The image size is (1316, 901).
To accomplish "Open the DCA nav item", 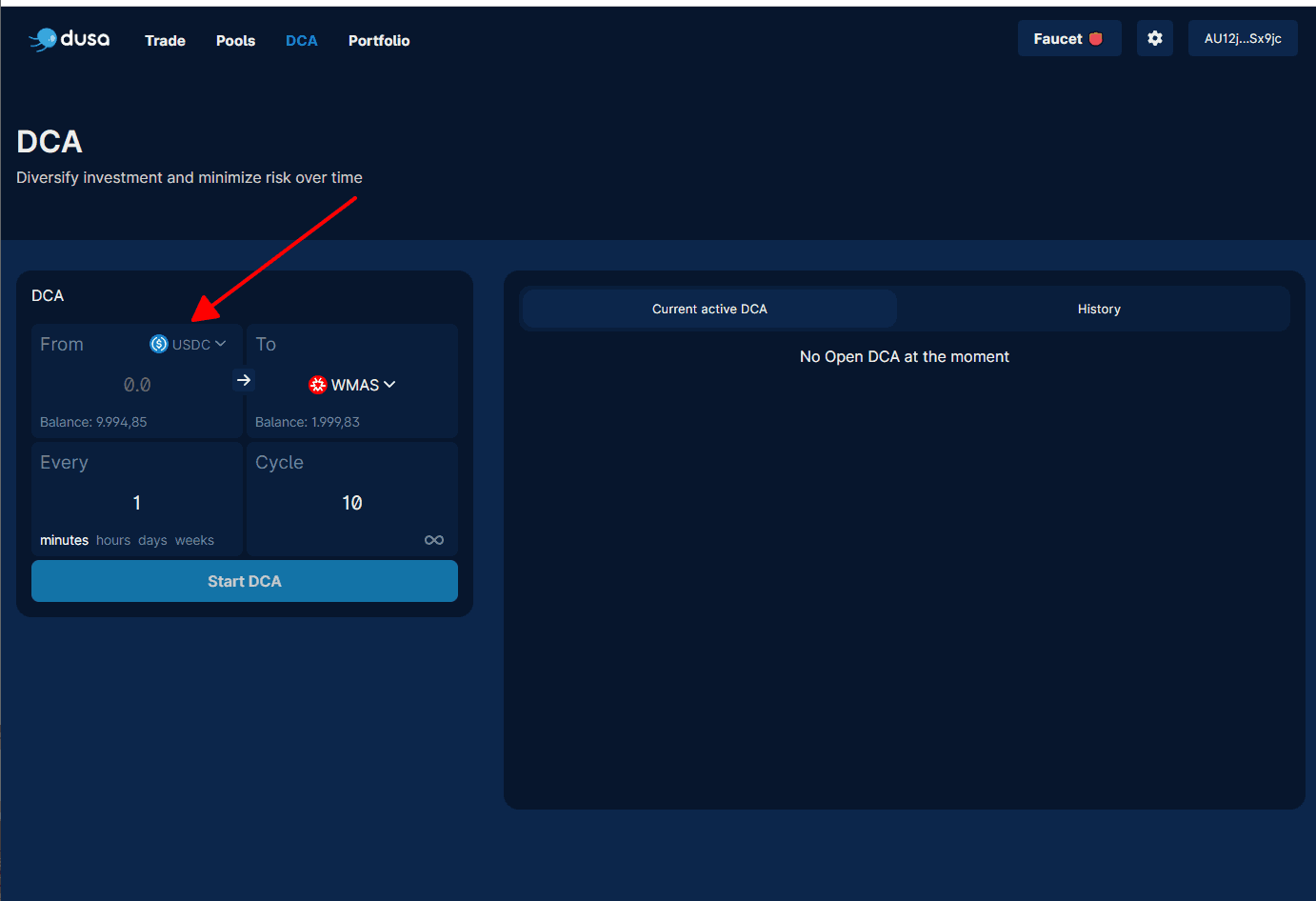I will tap(302, 40).
